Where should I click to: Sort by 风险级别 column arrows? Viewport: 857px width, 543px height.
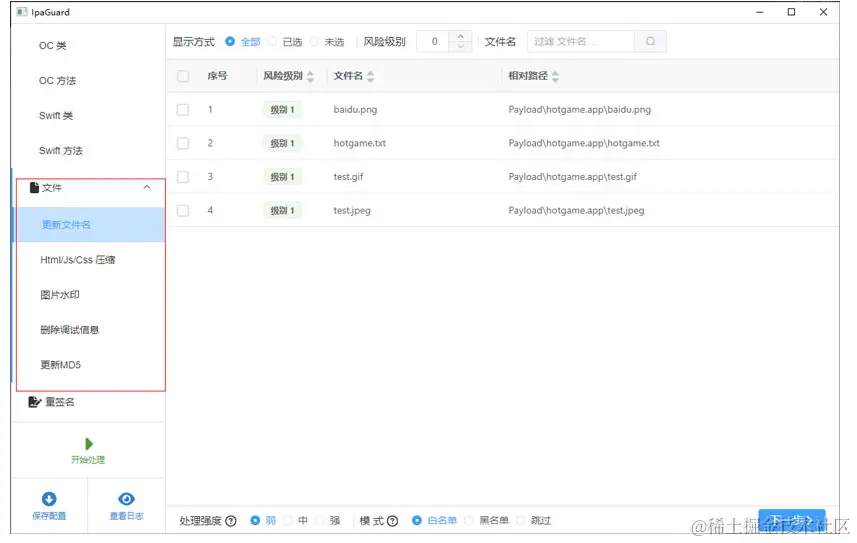310,77
